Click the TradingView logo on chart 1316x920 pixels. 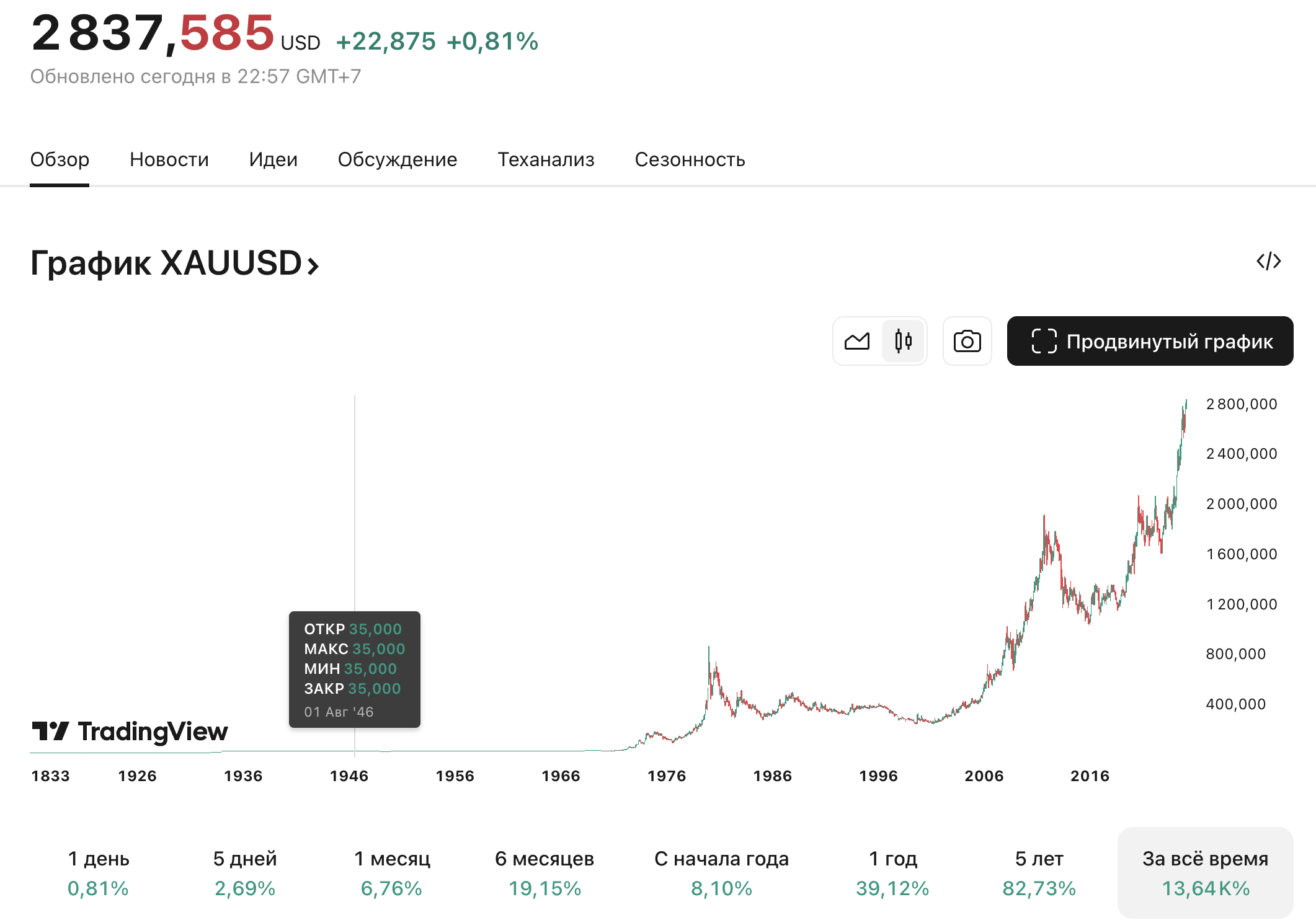coord(130,732)
